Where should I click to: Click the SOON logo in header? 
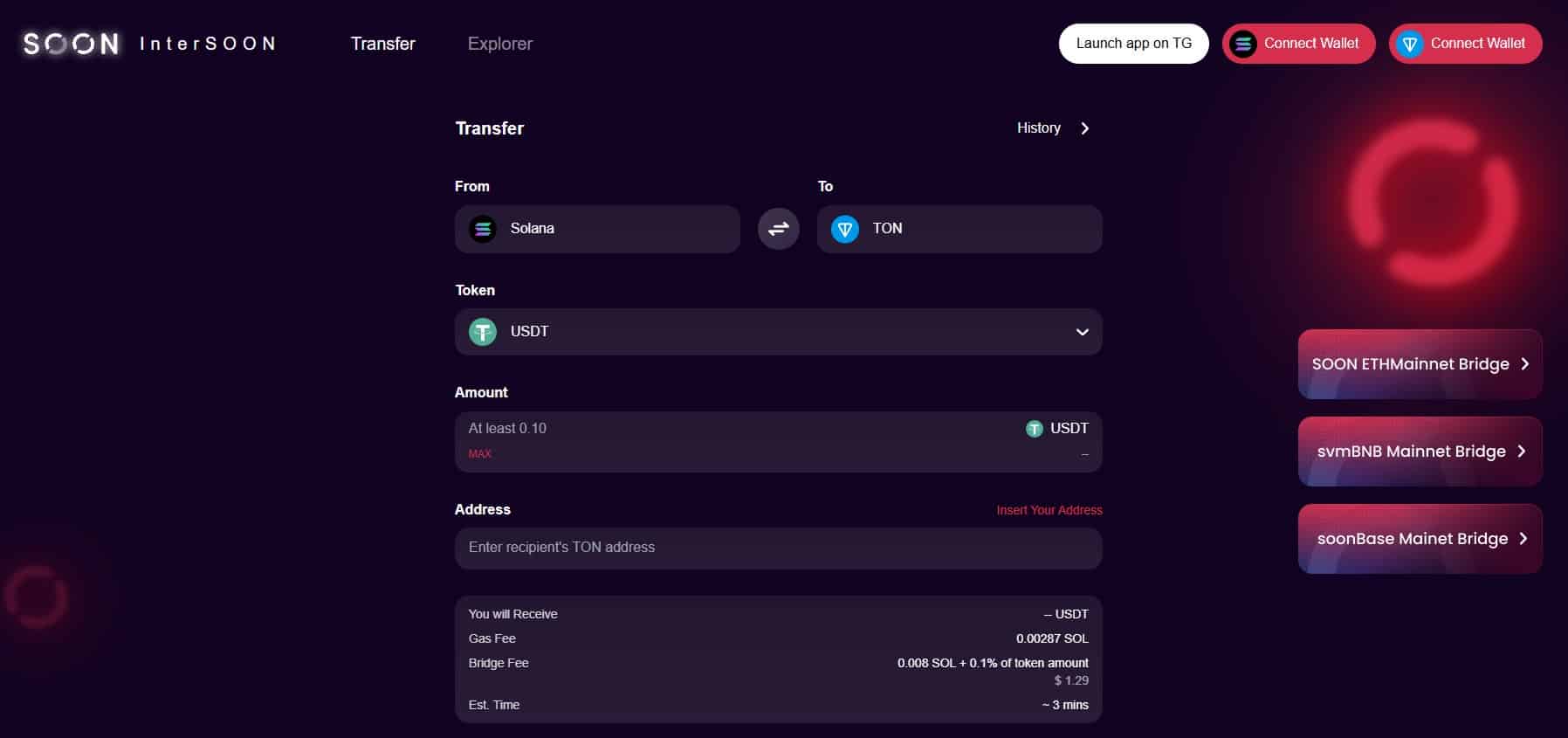click(71, 44)
